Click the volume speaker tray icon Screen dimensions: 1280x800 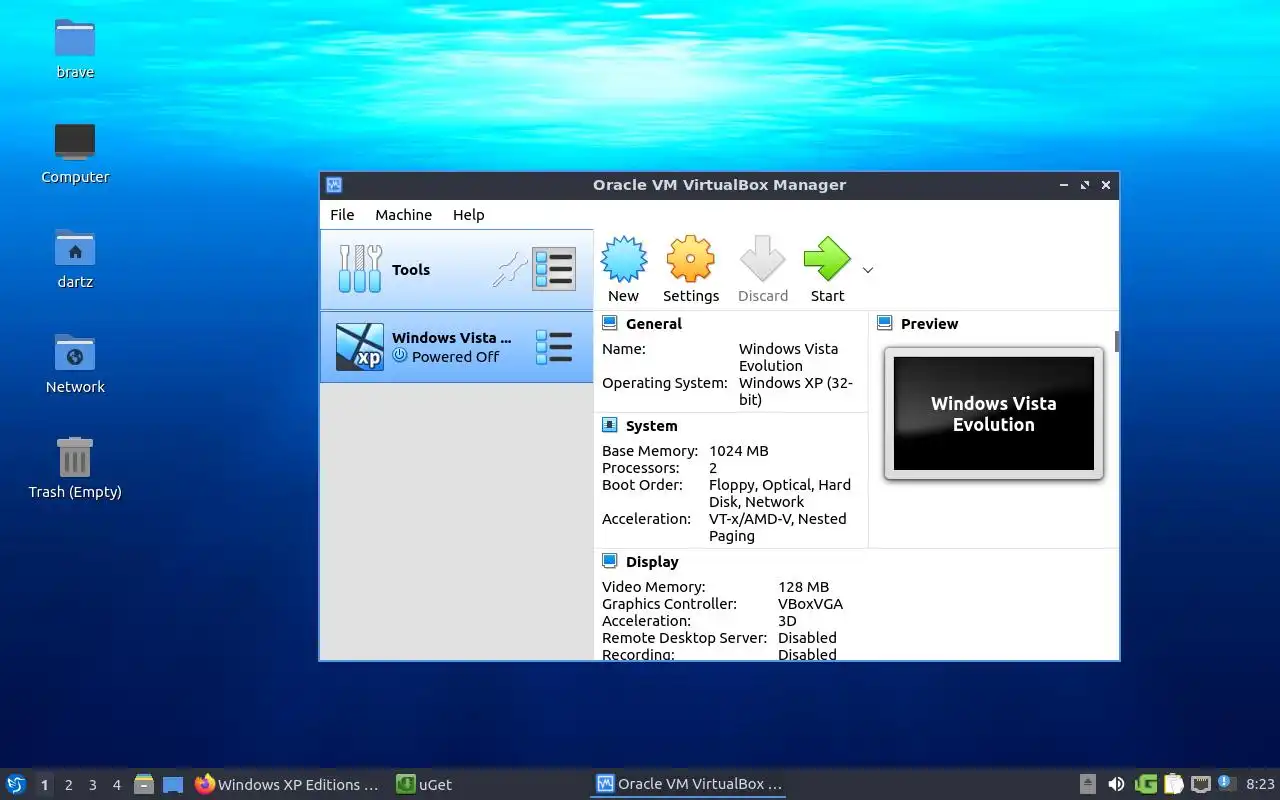click(x=1116, y=785)
